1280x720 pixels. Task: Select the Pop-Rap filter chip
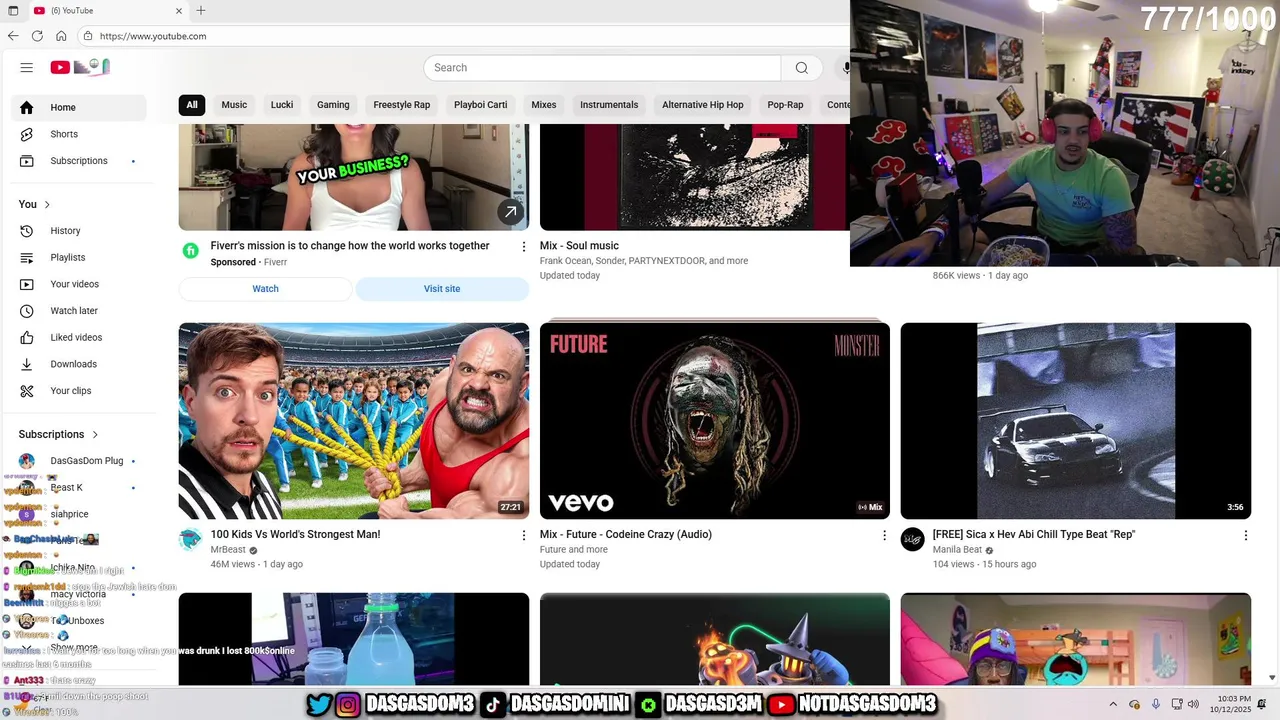click(785, 105)
